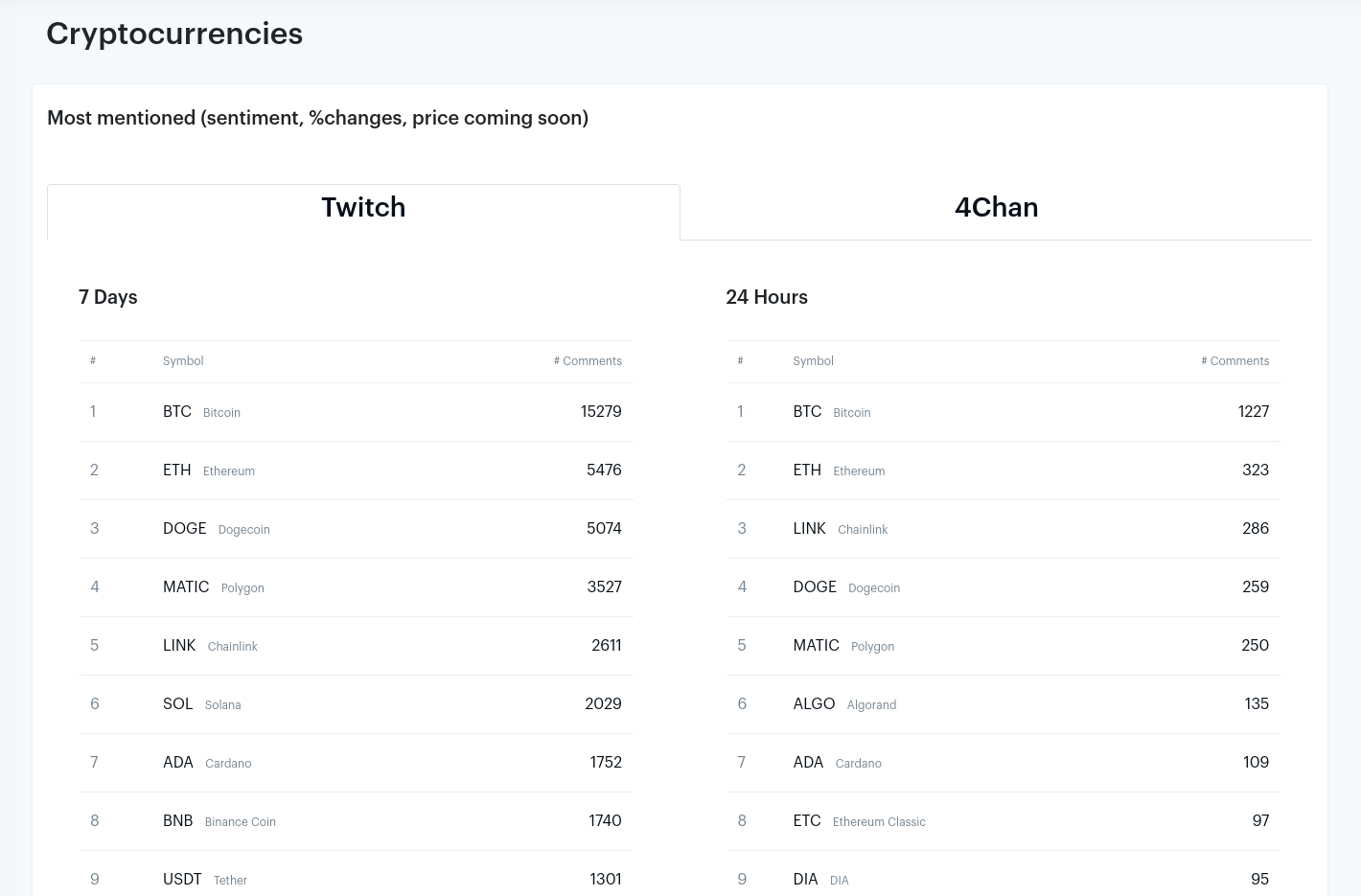Screen dimensions: 1361x896
Task: Click comment count 1740
Action: tap(605, 821)
